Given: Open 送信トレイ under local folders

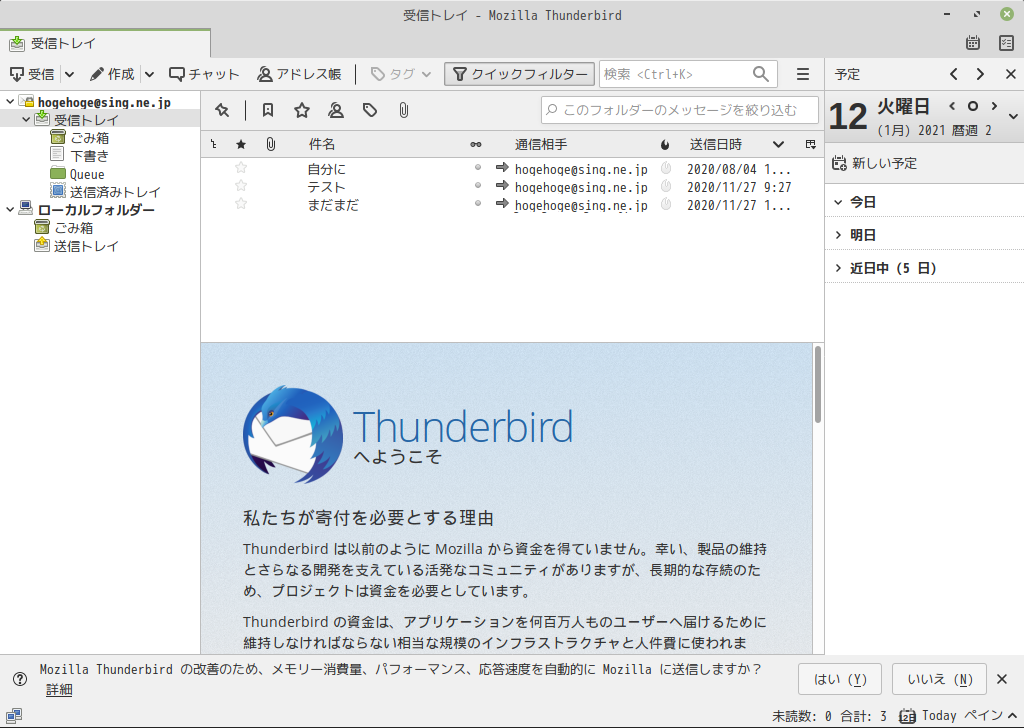Looking at the screenshot, I should coord(86,246).
